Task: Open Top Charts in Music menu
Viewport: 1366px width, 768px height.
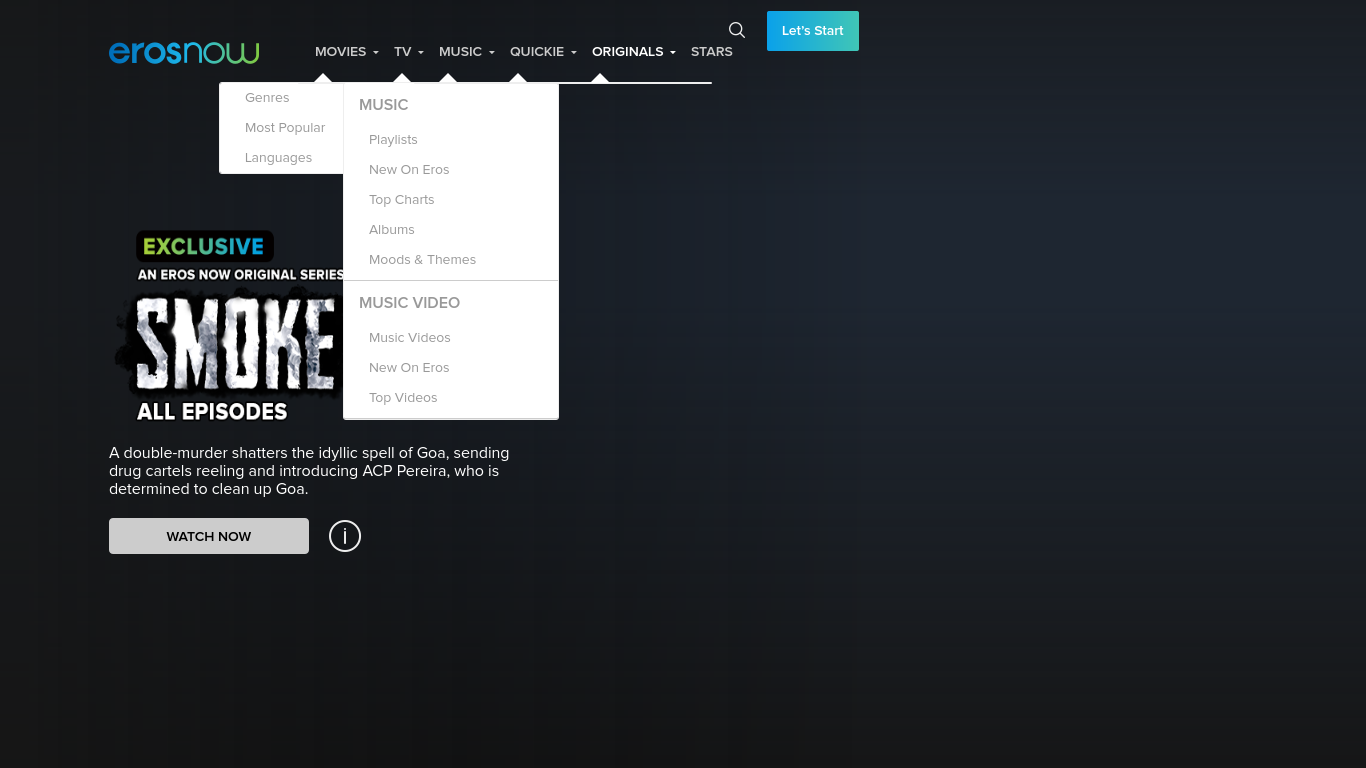Action: (401, 200)
